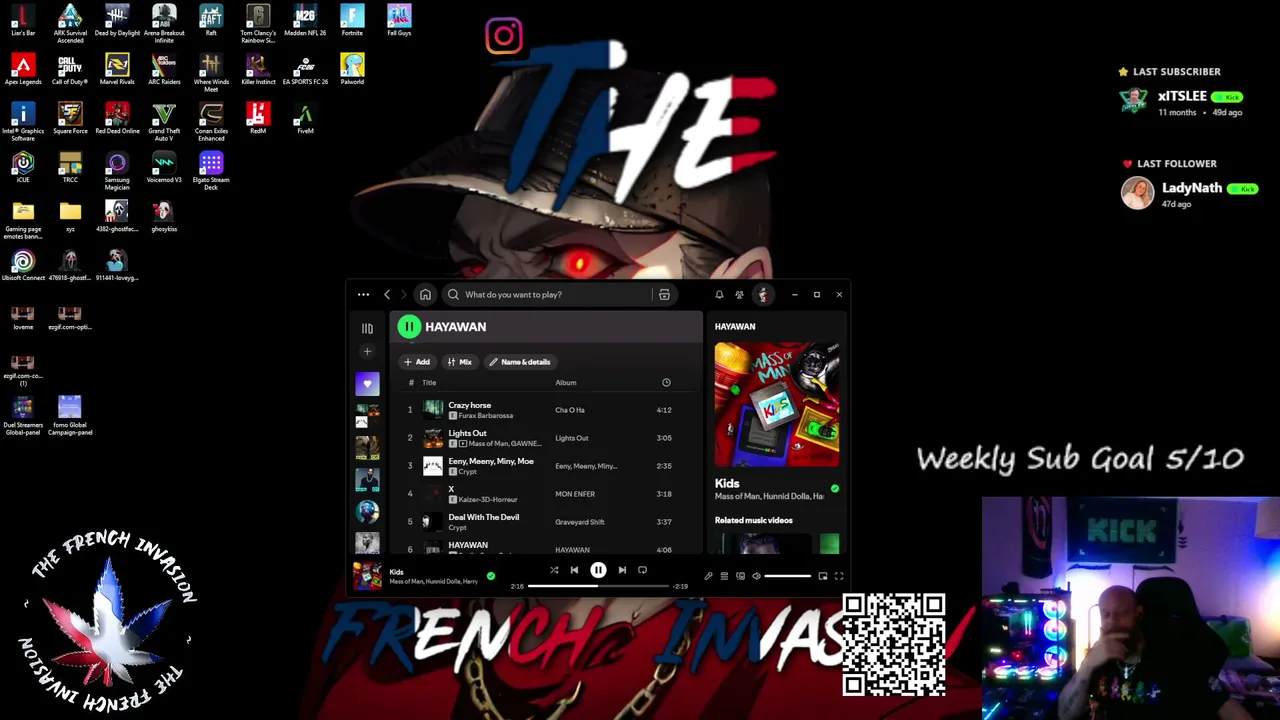Image resolution: width=1280 pixels, height=720 pixels.
Task: Open Spotify three-dot menu
Action: [x=363, y=294]
